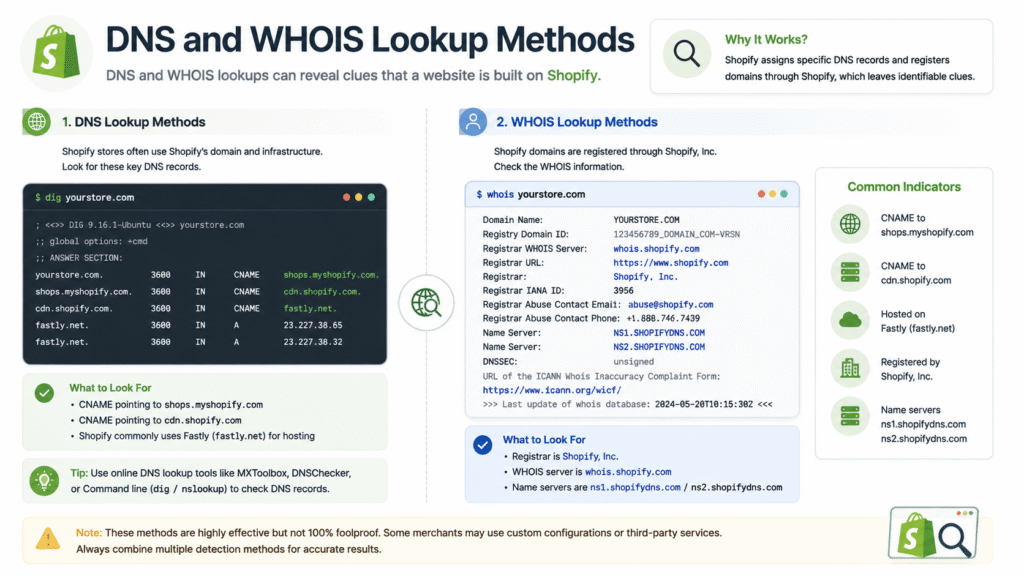Click the Shopify, Inc. registrar value link
1024x576 pixels.
[x=645, y=277]
